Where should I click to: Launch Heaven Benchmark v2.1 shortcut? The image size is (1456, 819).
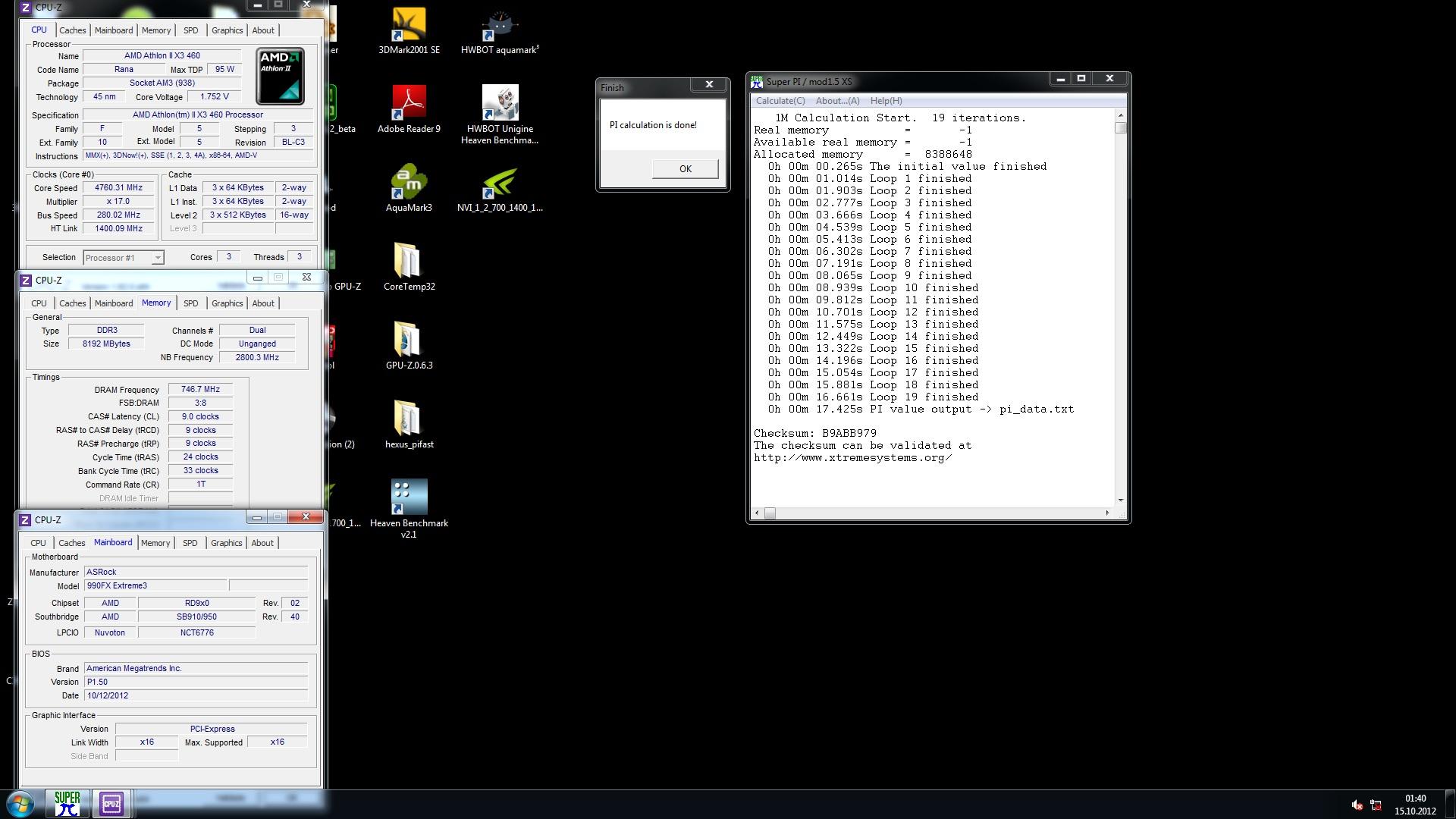click(x=409, y=508)
